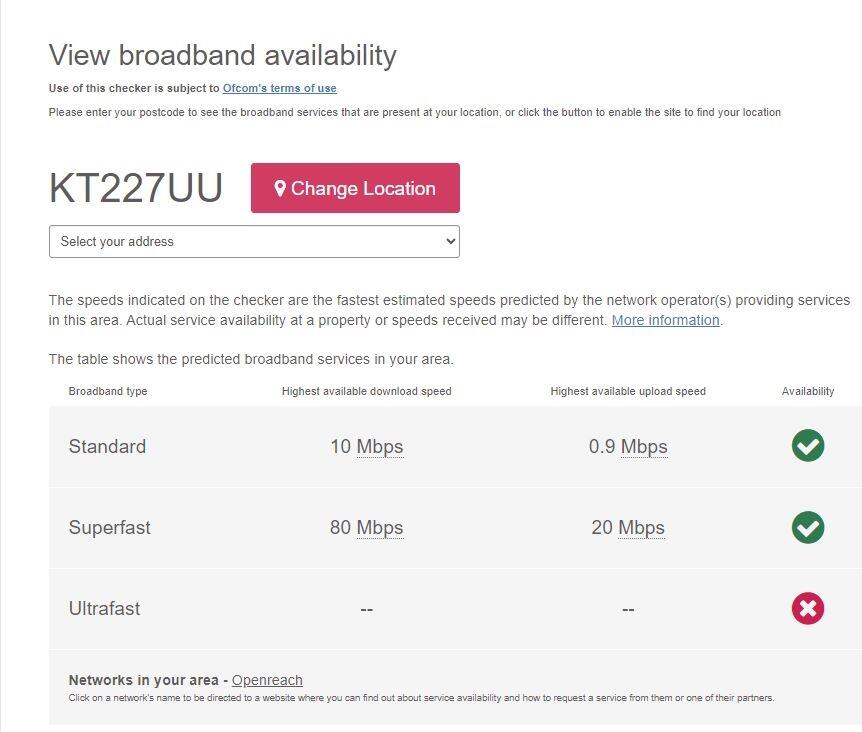Image resolution: width=862 pixels, height=732 pixels.
Task: Click the View broadband availability heading
Action: (222, 55)
